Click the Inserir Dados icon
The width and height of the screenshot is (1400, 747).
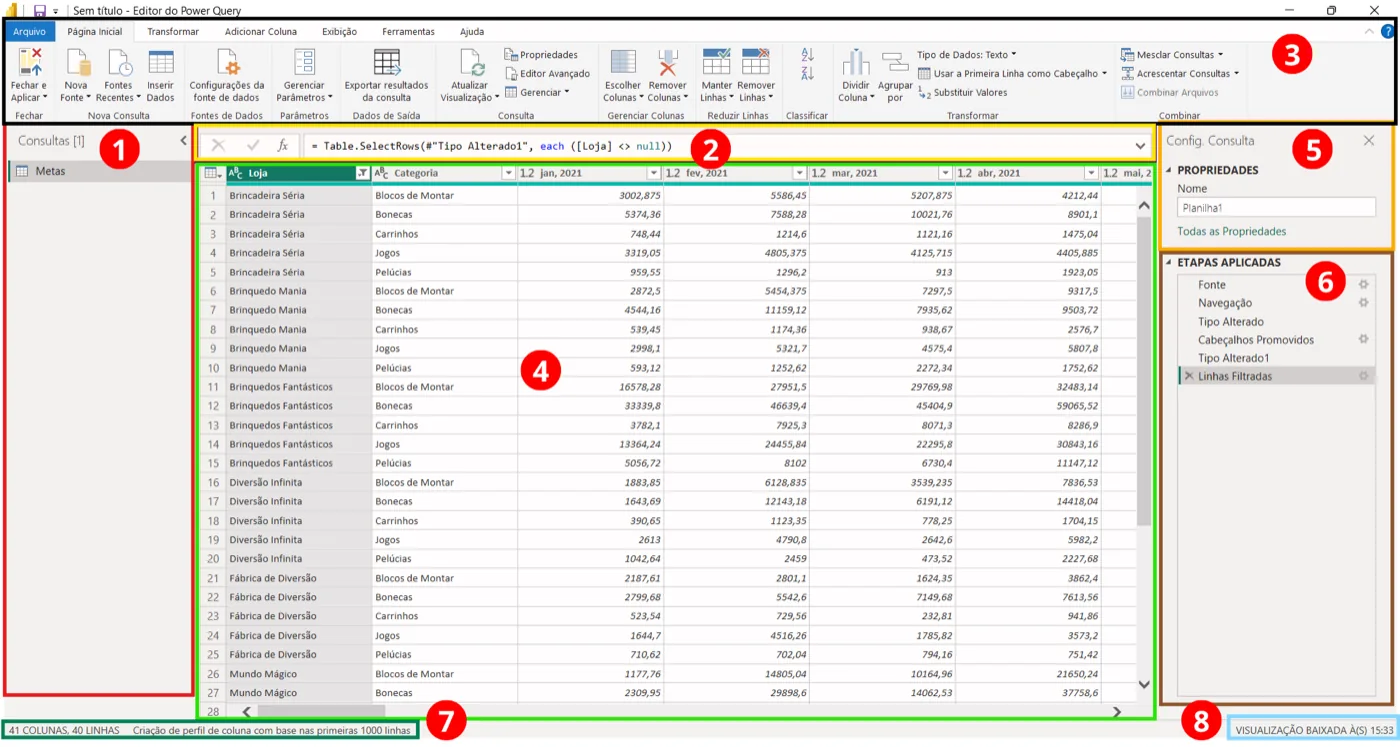click(161, 62)
